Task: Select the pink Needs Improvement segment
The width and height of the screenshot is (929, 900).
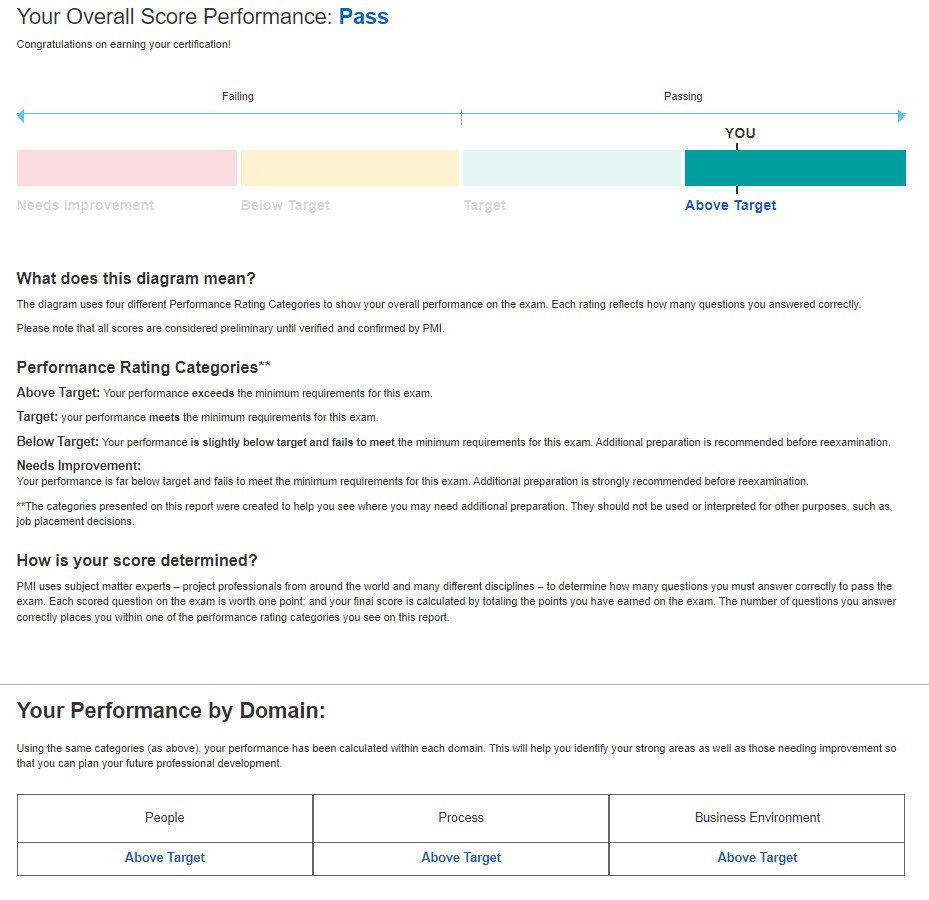Action: pos(127,168)
